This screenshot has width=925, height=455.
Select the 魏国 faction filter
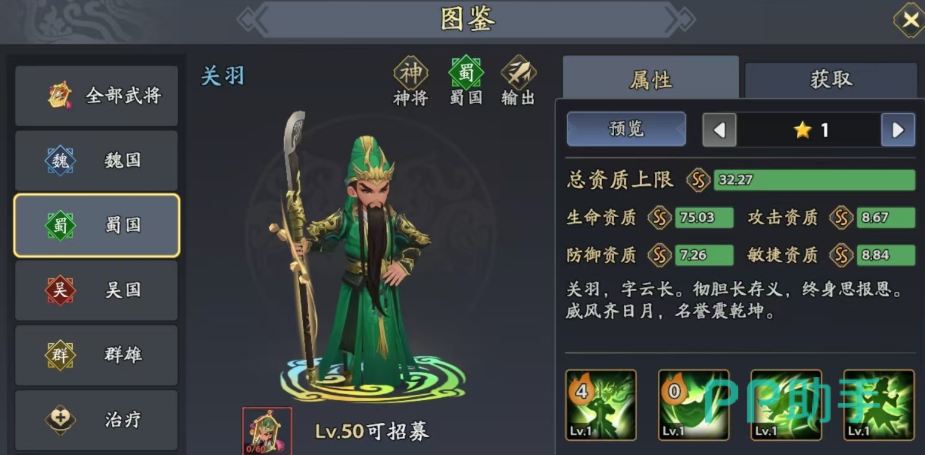click(97, 161)
